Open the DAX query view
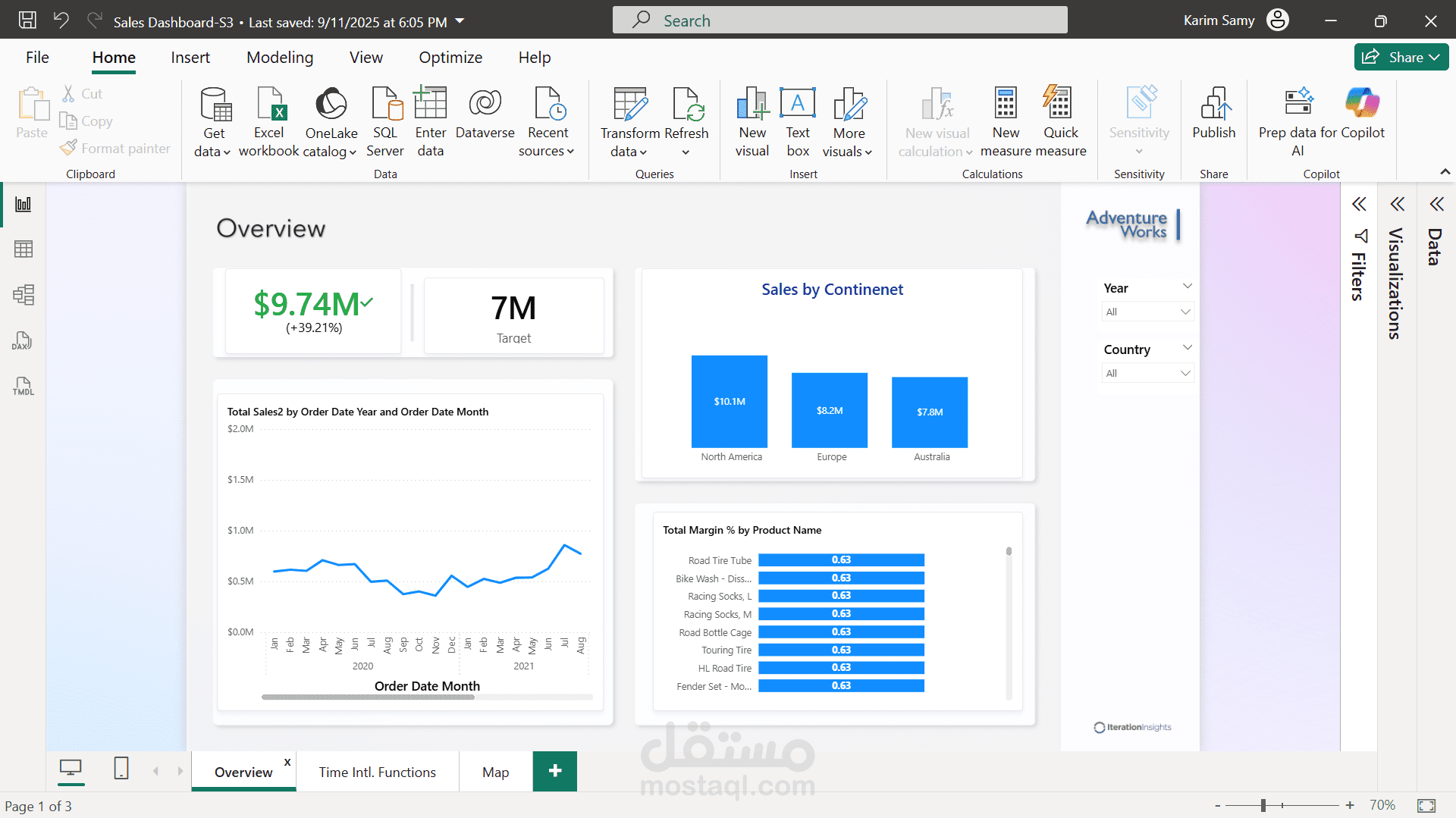Screen dimensions: 1456x818 pyautogui.click(x=23, y=340)
